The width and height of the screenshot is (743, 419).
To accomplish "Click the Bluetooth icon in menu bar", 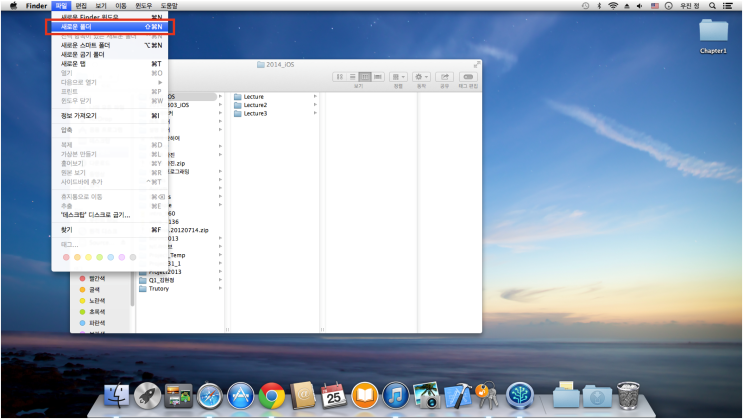I will click(599, 6).
